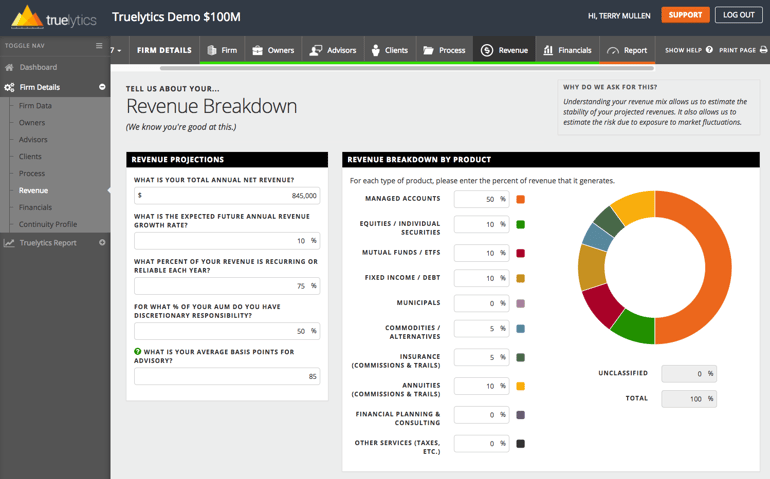Switch to the Process tab
The image size is (770, 479).
click(444, 50)
